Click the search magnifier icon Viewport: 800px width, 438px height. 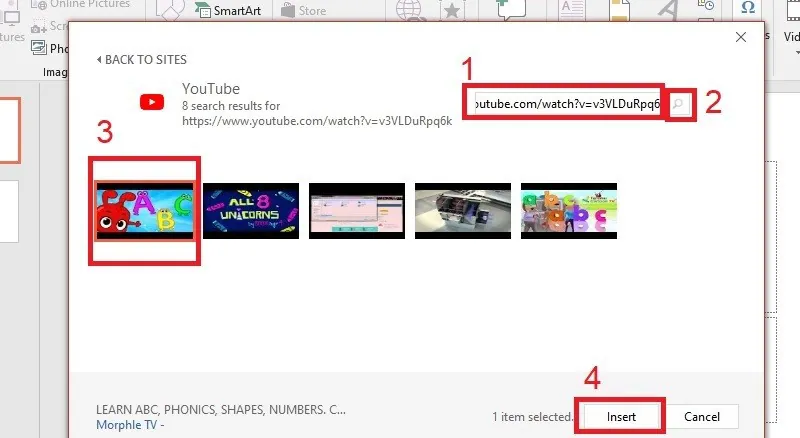click(678, 104)
